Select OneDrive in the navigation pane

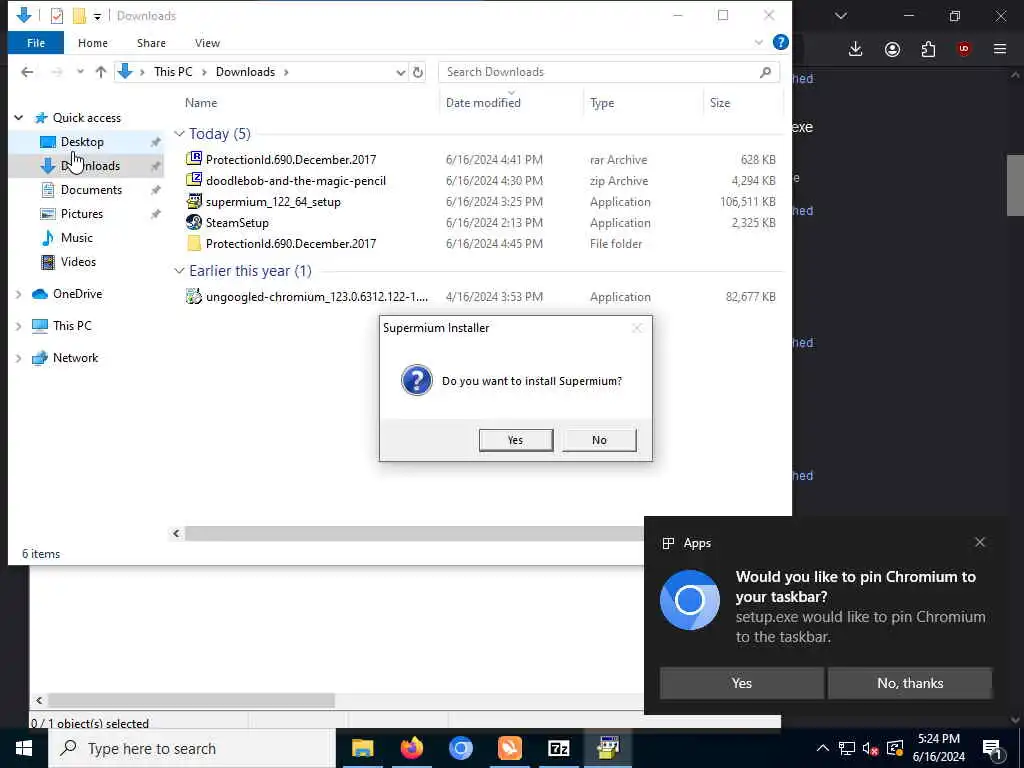pos(77,294)
